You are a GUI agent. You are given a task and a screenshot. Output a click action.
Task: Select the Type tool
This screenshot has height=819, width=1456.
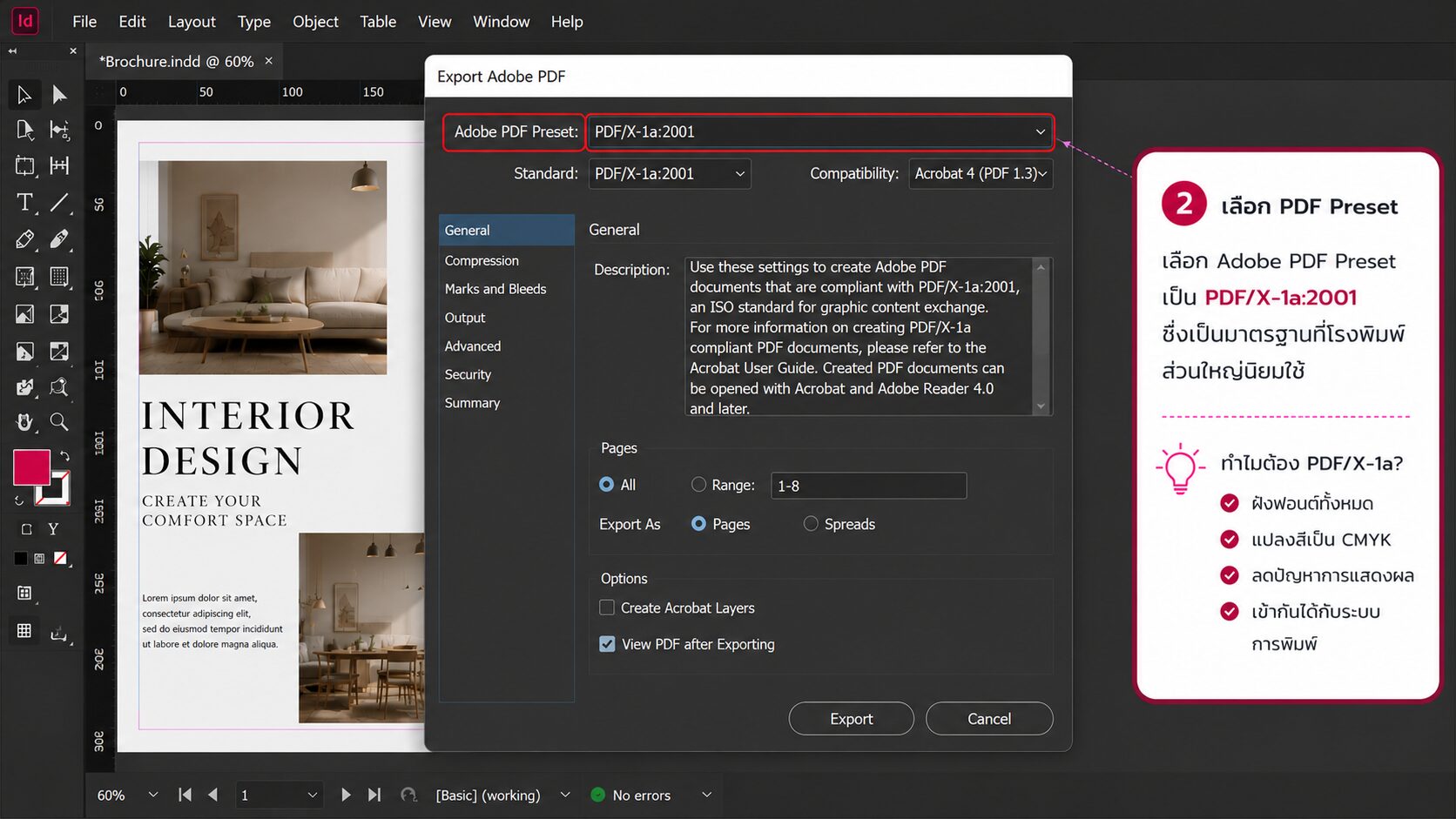pyautogui.click(x=24, y=203)
